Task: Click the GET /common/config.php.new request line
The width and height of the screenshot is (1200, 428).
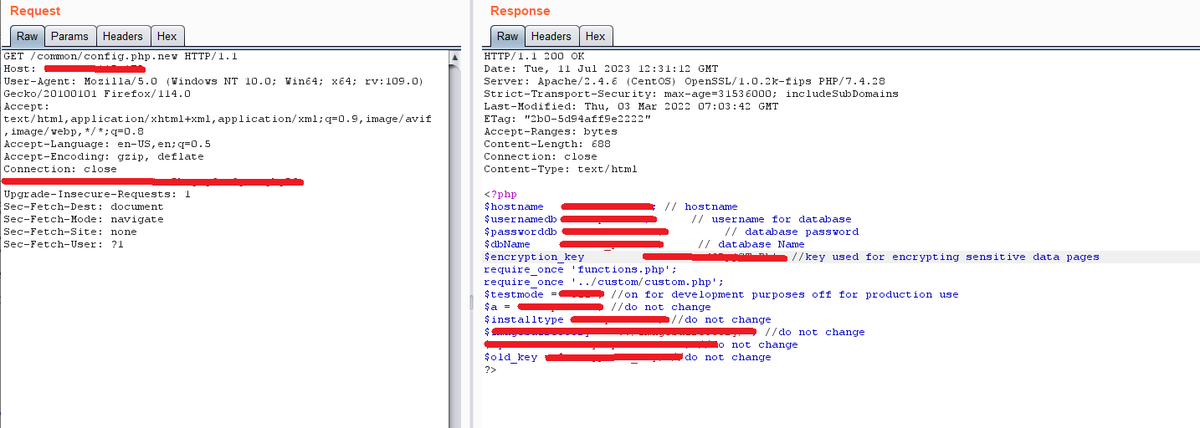Action: (120, 55)
